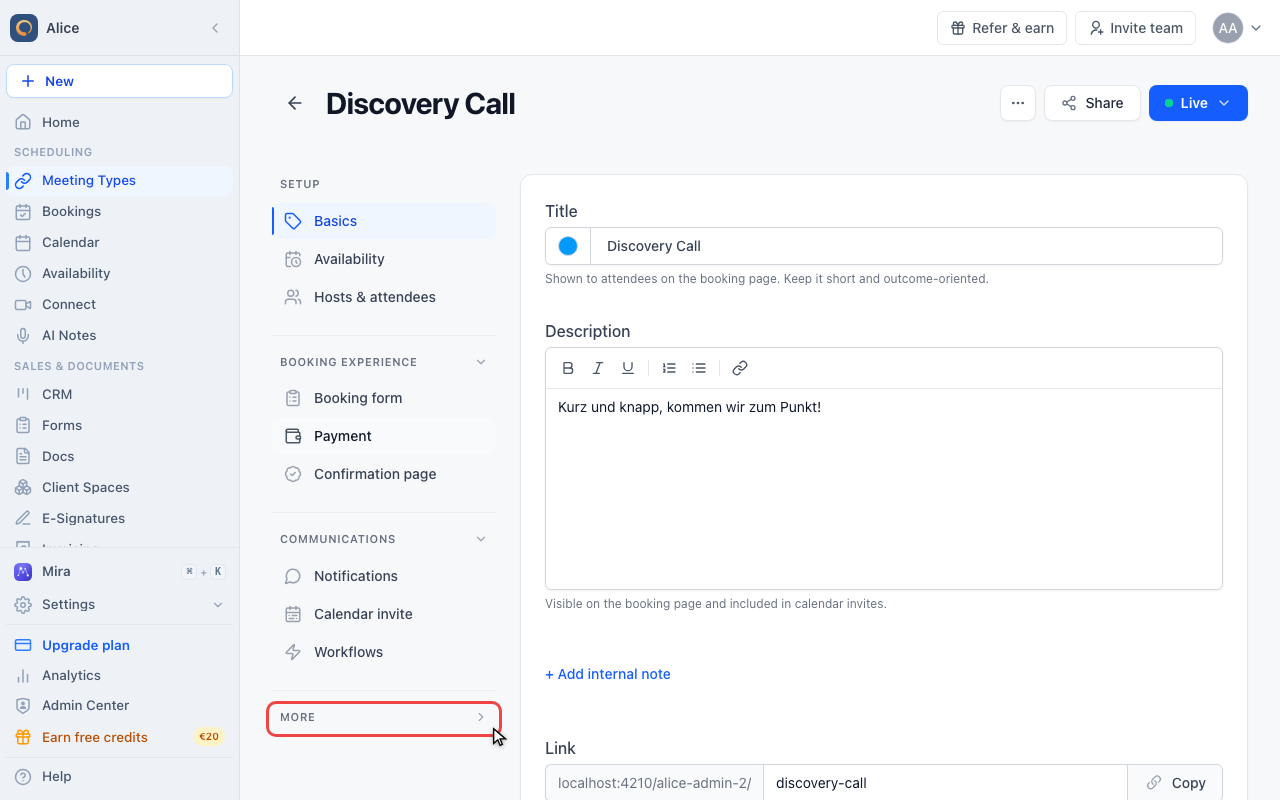The image size is (1280, 800).
Task: Toggle underline formatting in the description toolbar
Action: pyautogui.click(x=628, y=368)
